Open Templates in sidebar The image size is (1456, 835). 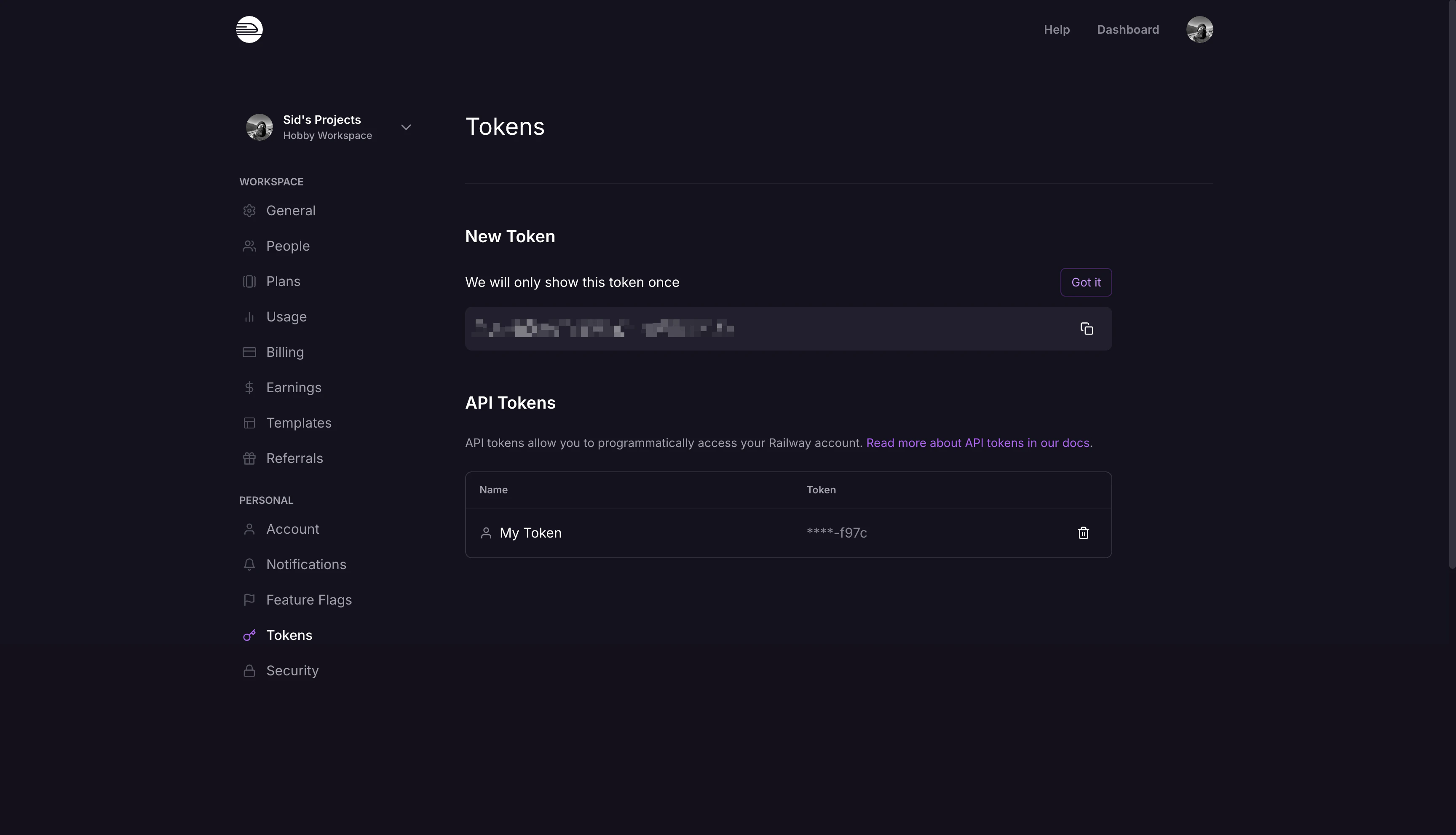click(299, 423)
